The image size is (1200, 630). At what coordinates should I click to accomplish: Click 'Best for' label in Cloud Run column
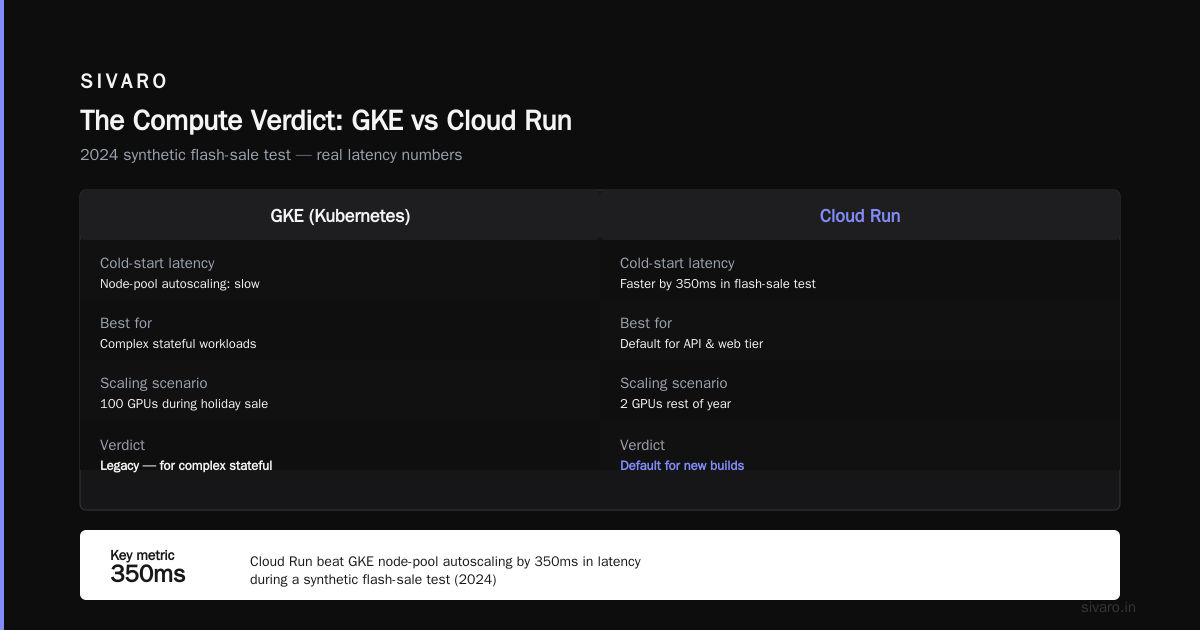646,323
